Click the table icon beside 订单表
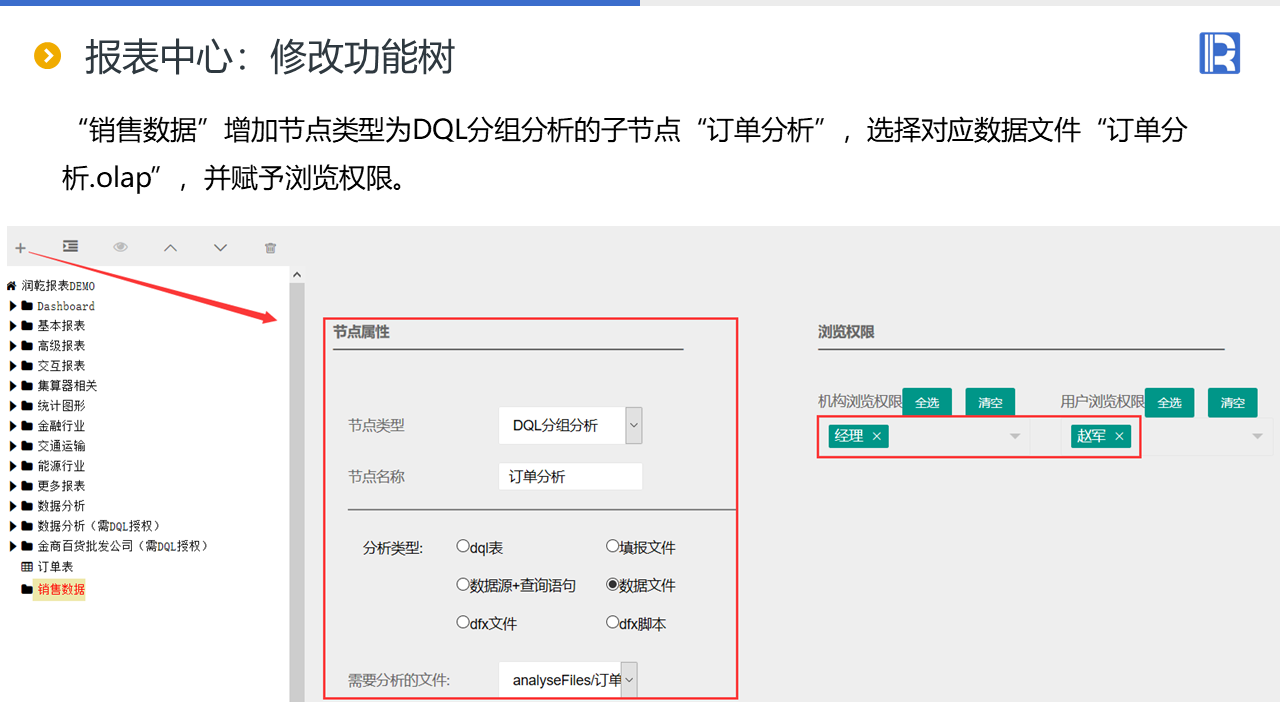 pyautogui.click(x=27, y=567)
